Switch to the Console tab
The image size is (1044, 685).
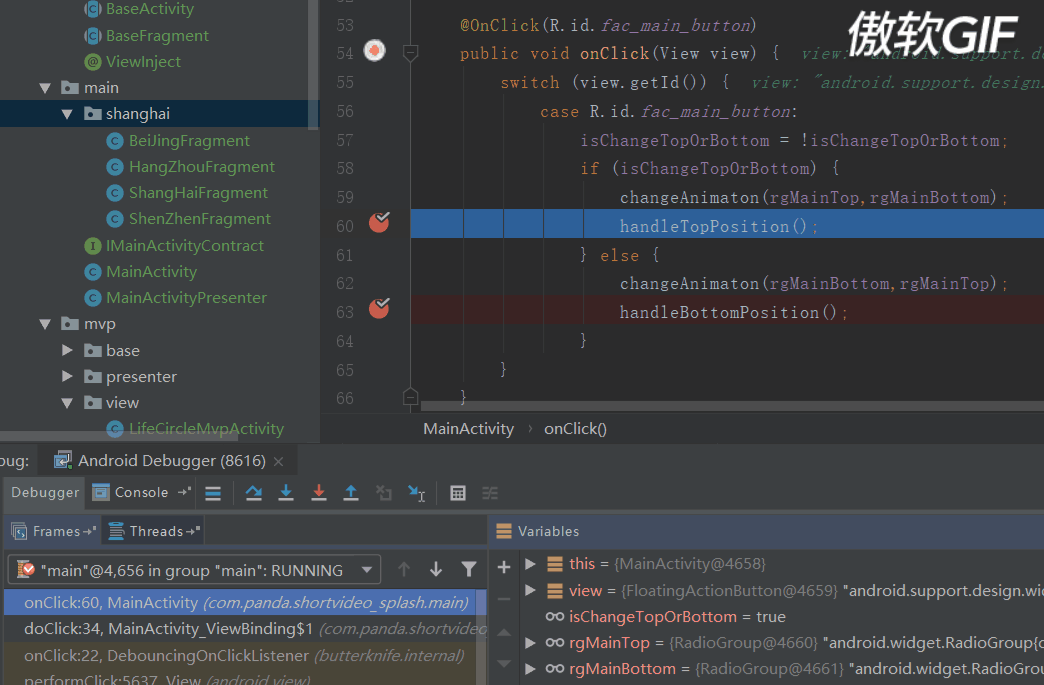(140, 492)
